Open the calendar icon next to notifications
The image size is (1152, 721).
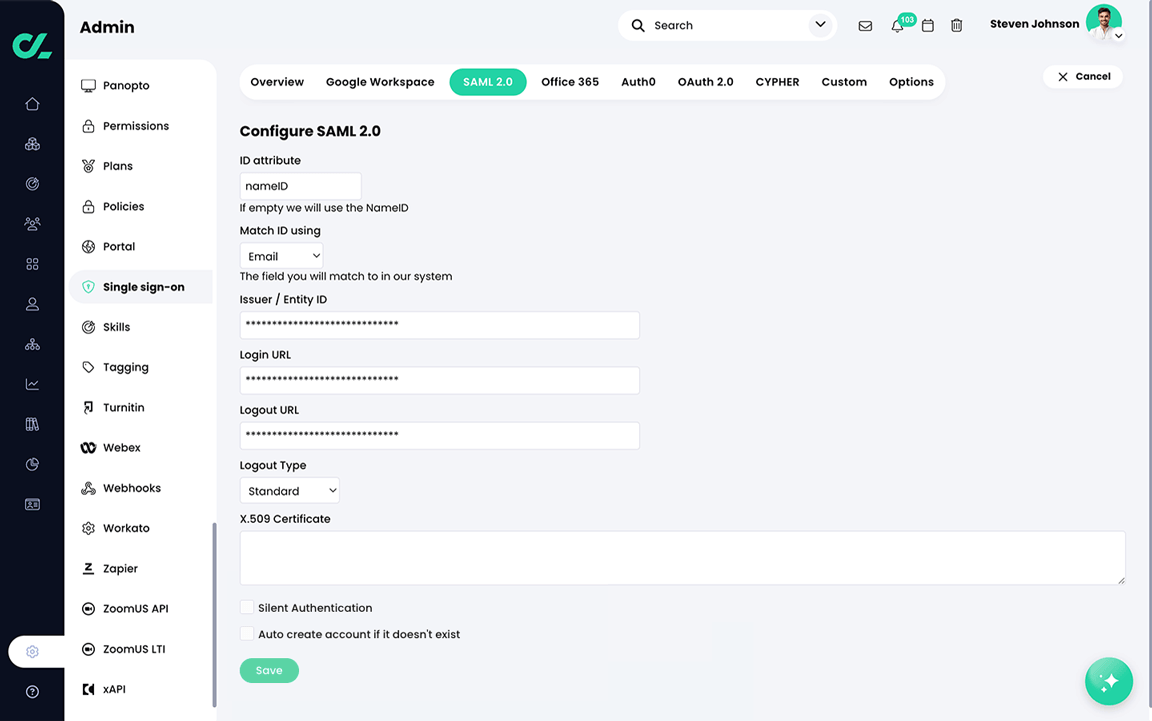tap(927, 26)
